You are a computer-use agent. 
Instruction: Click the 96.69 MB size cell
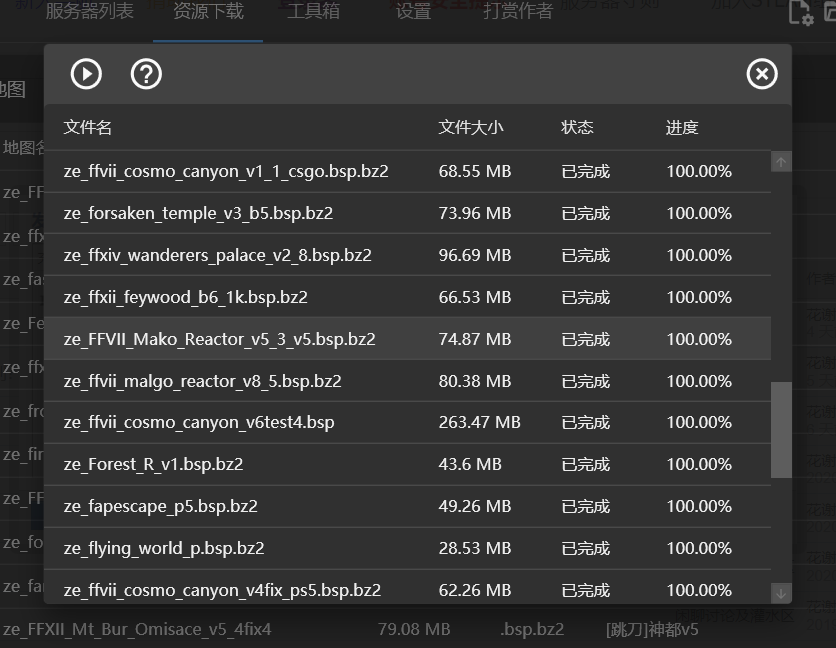coord(475,255)
